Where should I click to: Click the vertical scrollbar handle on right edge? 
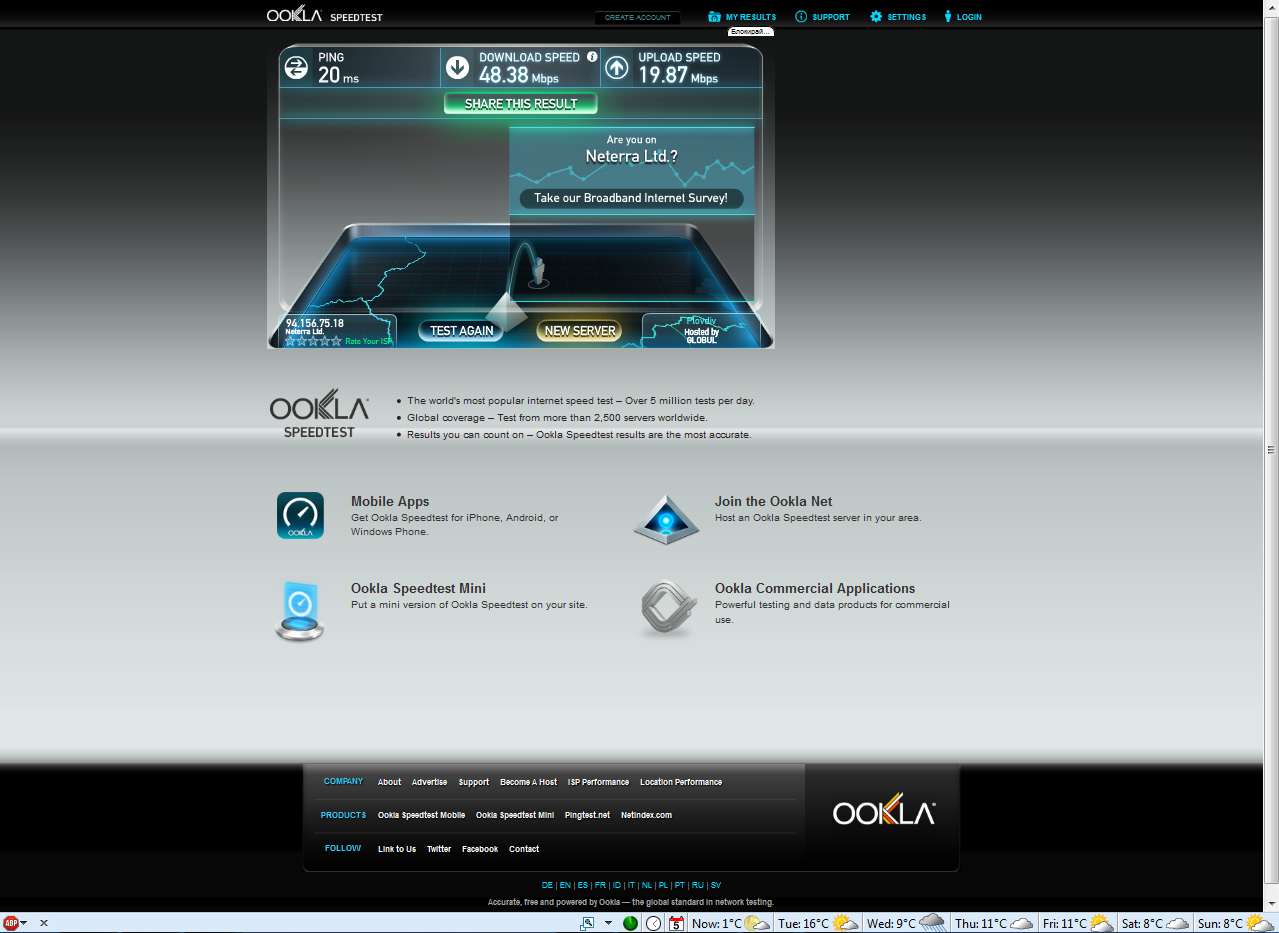point(1271,449)
